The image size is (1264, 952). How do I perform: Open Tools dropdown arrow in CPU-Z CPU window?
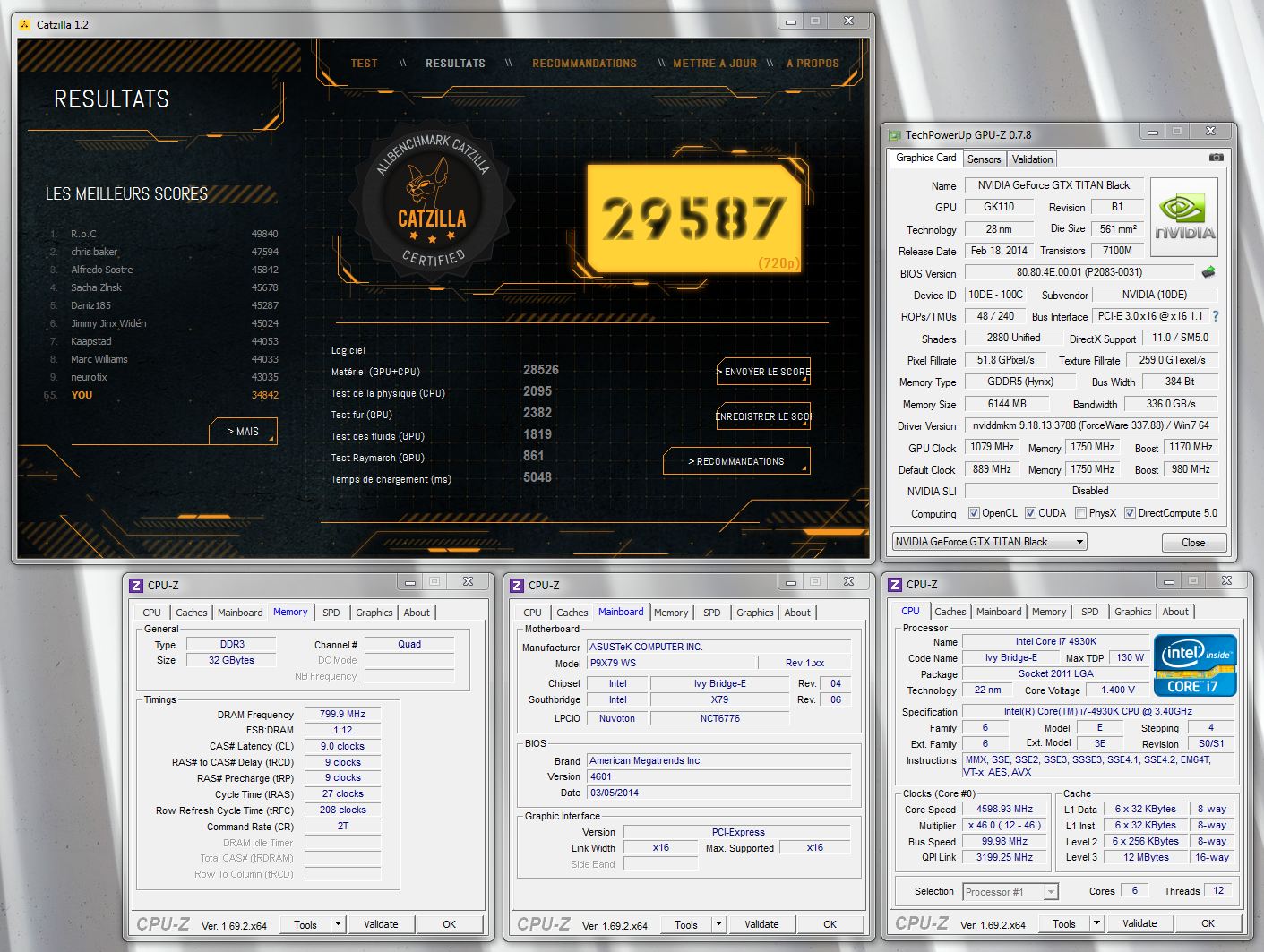point(1096,923)
